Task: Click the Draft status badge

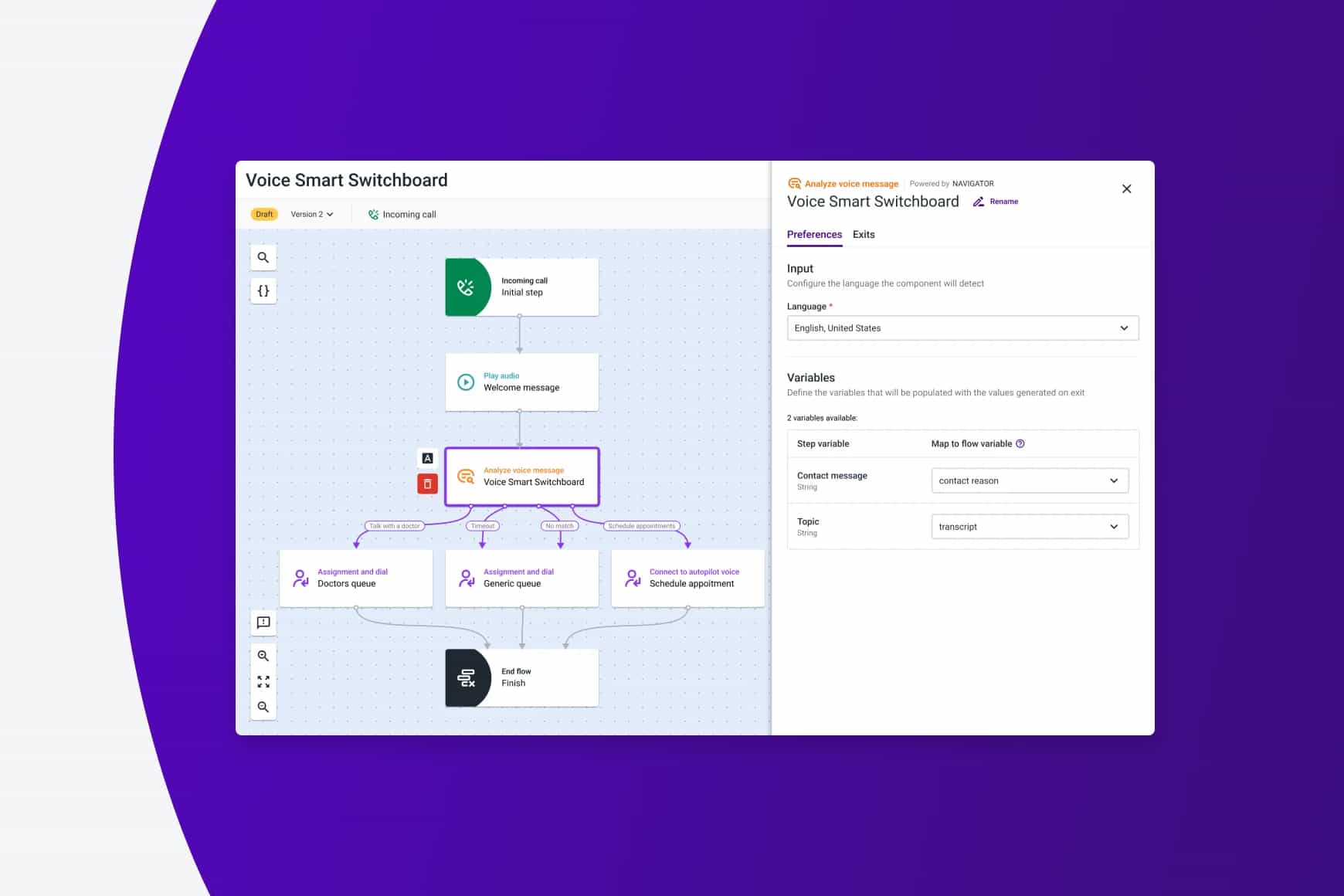Action: coord(264,214)
